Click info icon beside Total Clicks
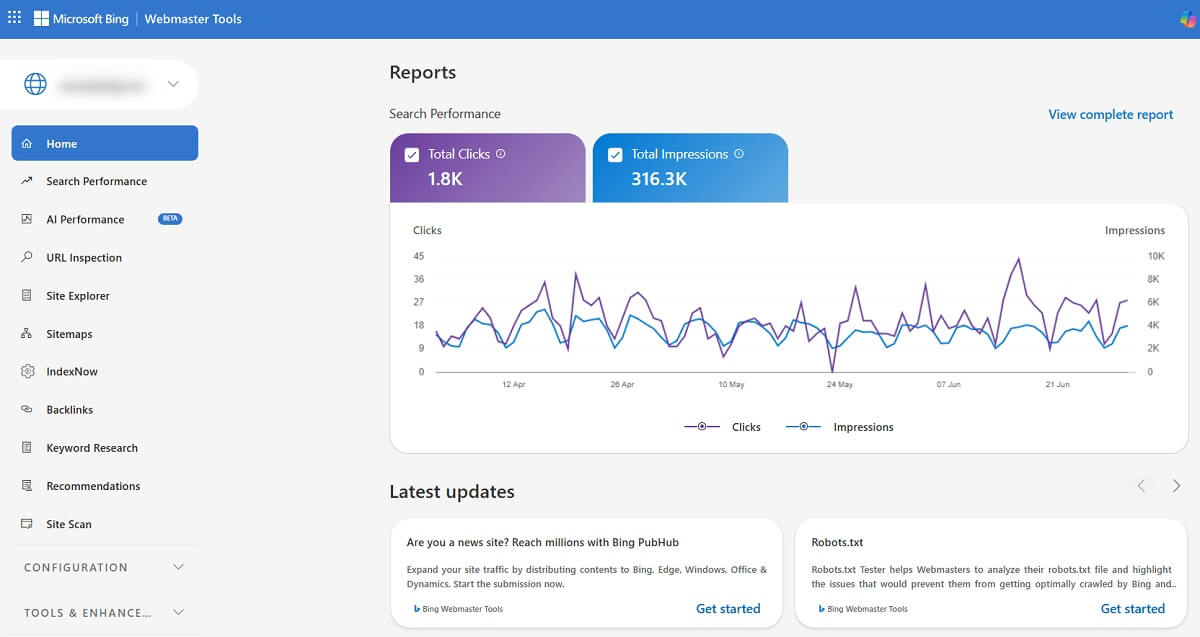Viewport: 1200px width, 637px height. tap(501, 154)
